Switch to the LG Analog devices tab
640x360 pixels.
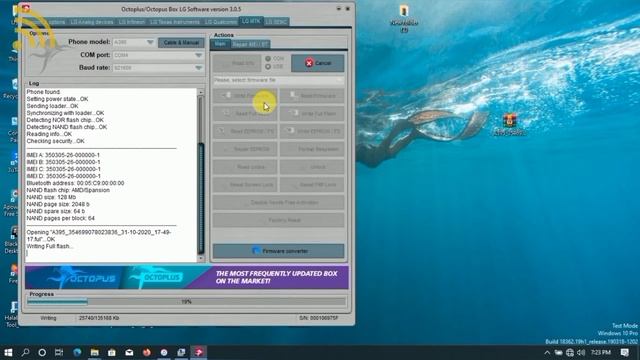(x=91, y=22)
